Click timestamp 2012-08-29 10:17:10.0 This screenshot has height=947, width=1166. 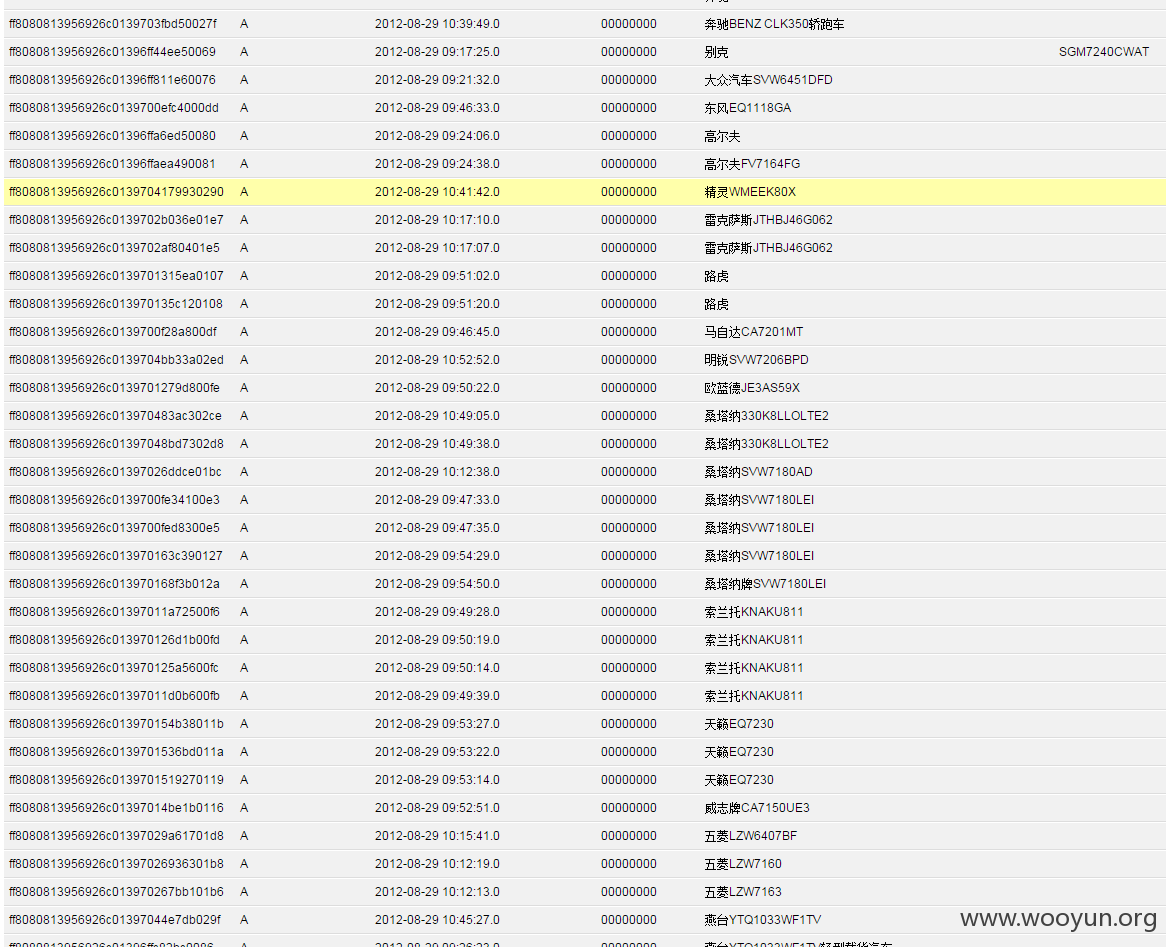click(437, 220)
